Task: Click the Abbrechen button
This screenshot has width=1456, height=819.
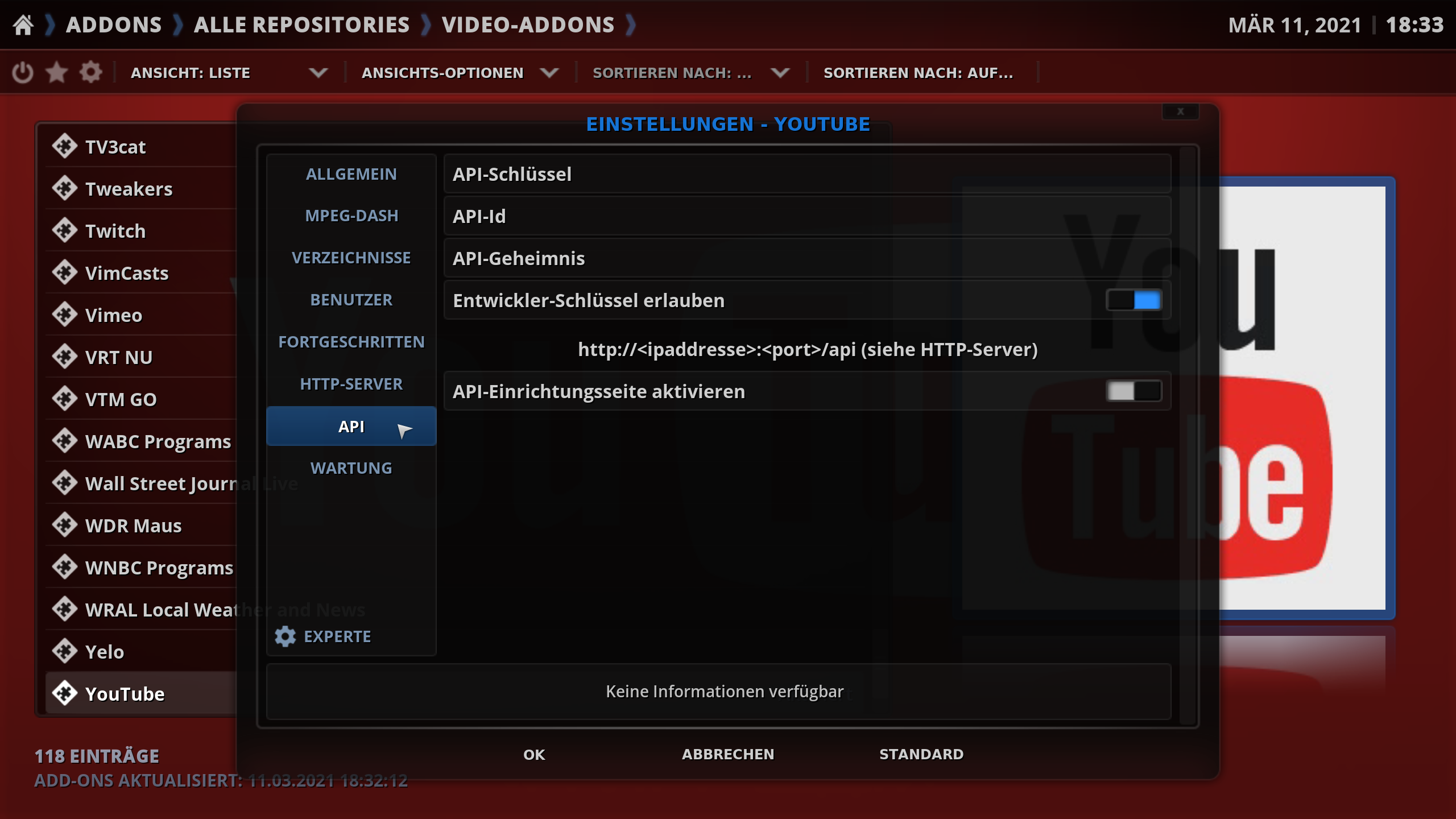Action: pos(728,755)
